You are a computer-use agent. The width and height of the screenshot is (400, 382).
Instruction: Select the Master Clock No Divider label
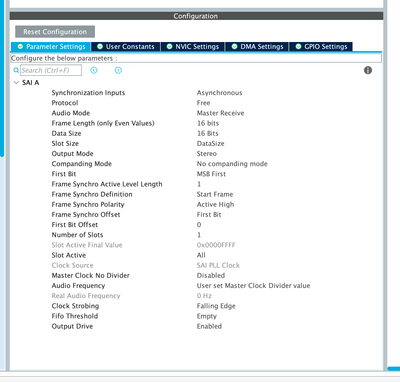(x=91, y=275)
